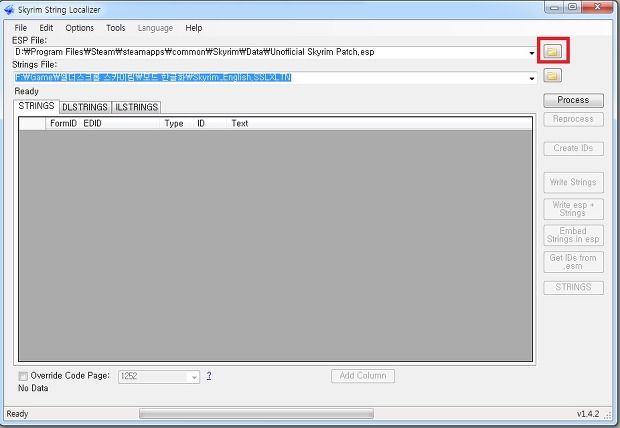Open the code page 1252 dropdown
This screenshot has width=620, height=428.
[194, 377]
